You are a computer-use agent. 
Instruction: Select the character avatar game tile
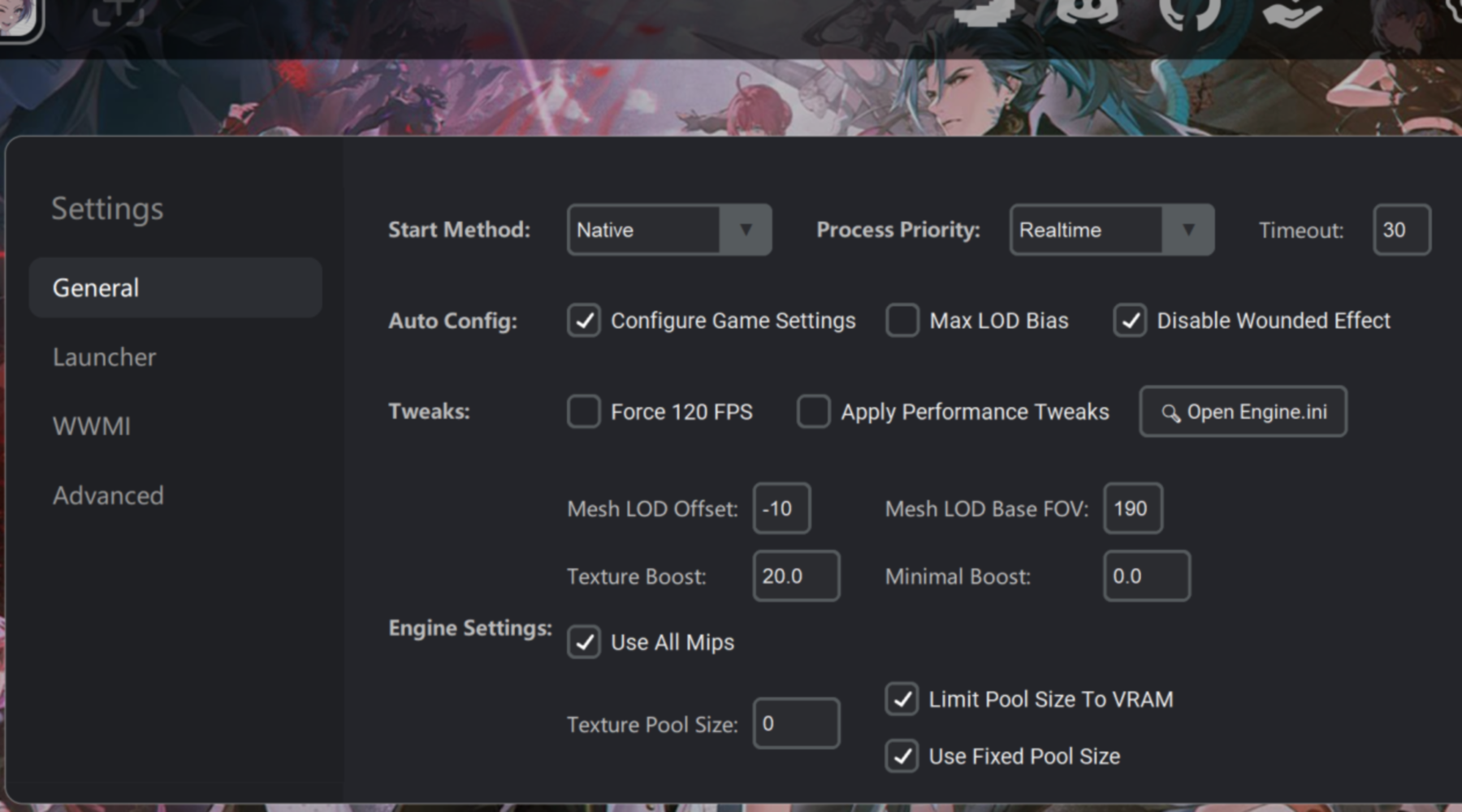(x=18, y=16)
